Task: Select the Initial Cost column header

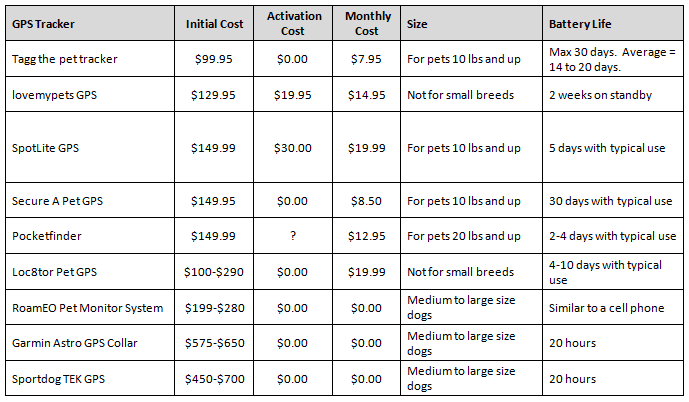Action: coord(211,23)
